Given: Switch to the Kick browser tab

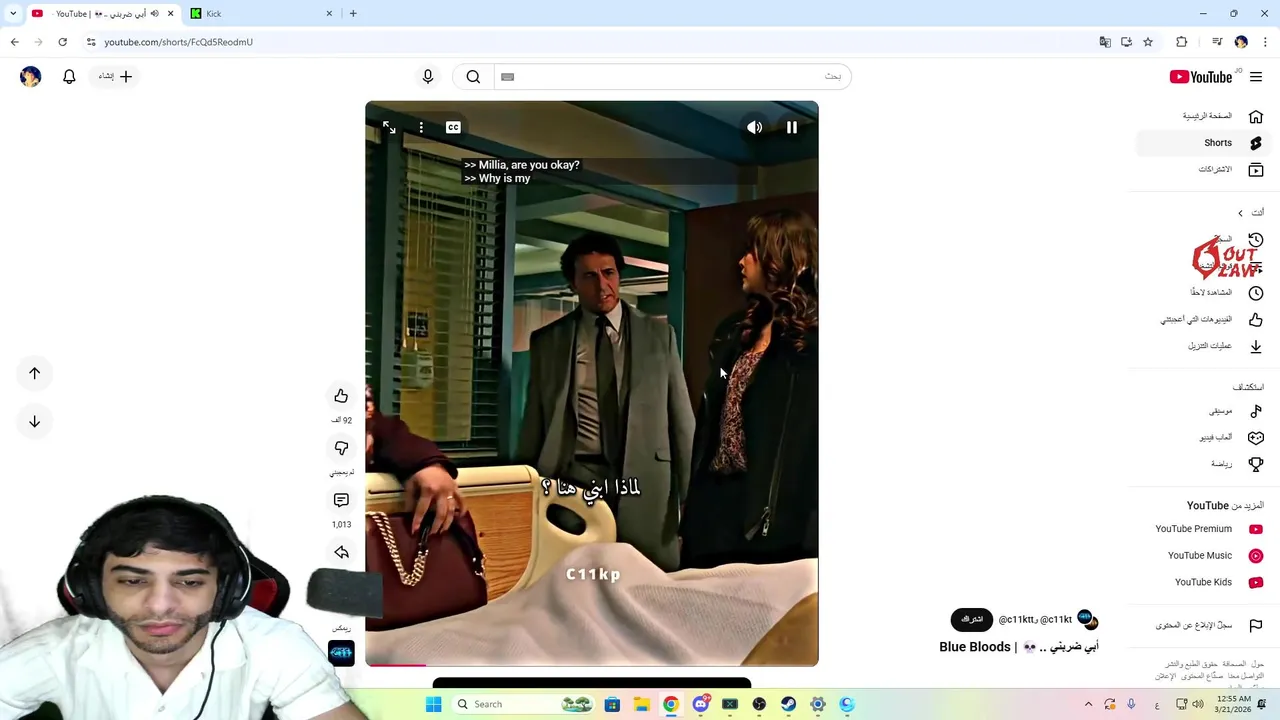Looking at the screenshot, I should click(262, 14).
